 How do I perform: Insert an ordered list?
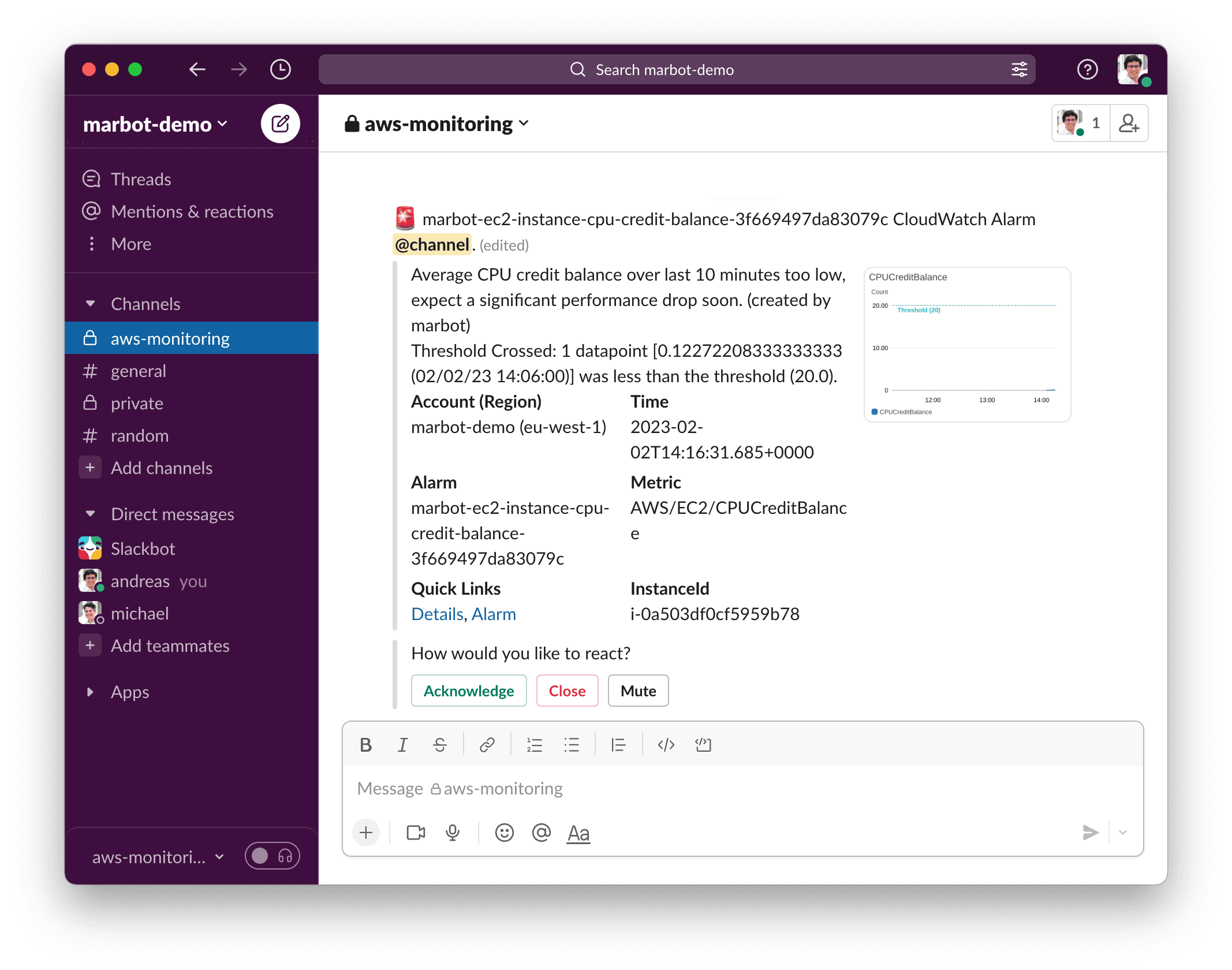click(534, 745)
